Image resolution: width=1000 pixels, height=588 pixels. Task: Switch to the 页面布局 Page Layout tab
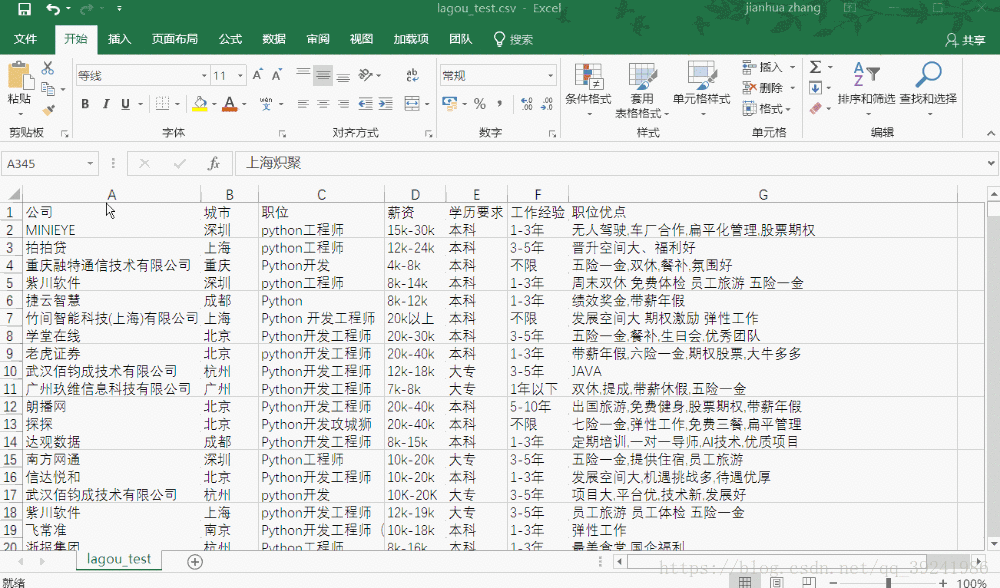coord(175,40)
